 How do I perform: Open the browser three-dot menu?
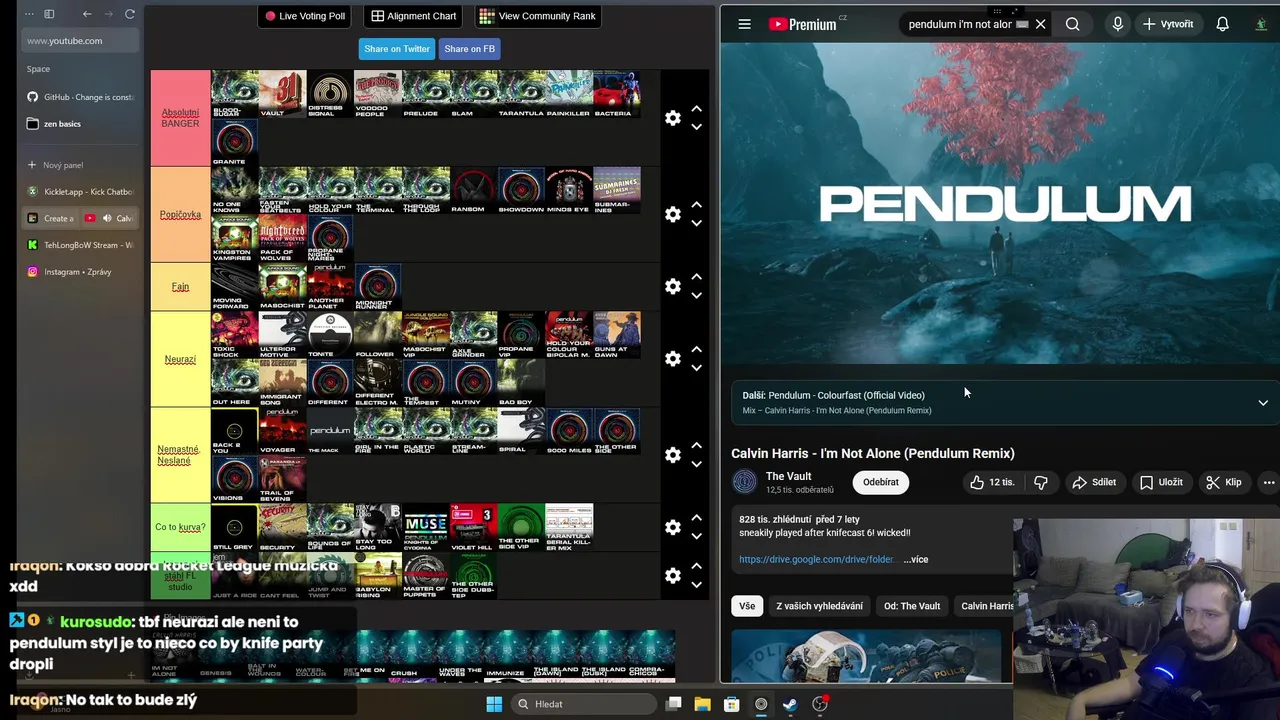tap(29, 14)
